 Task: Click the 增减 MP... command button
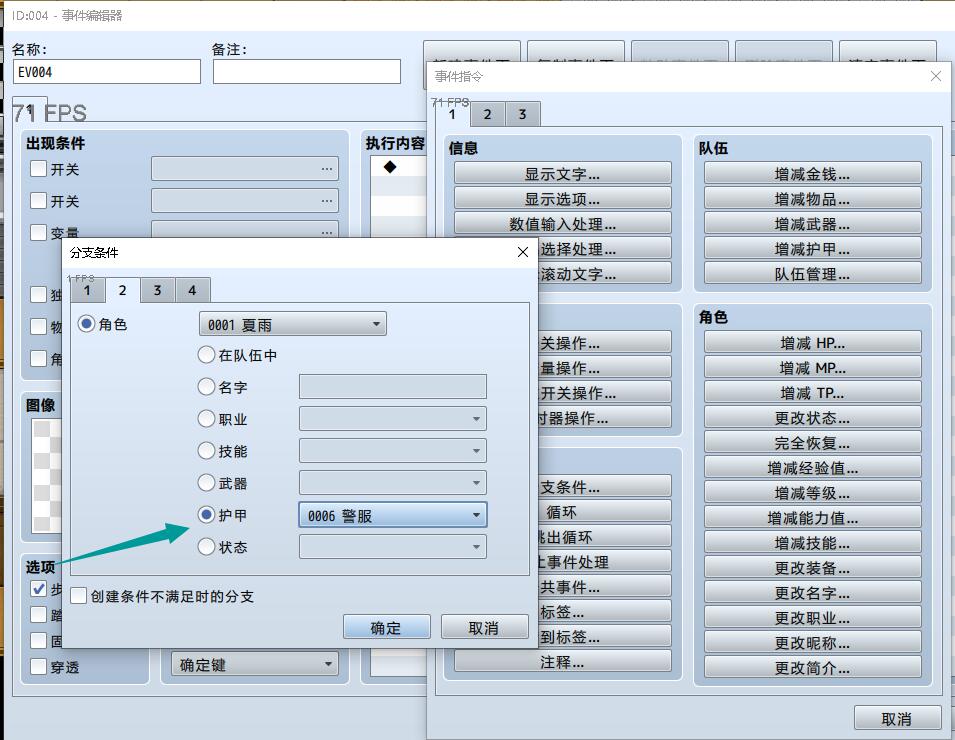(812, 367)
